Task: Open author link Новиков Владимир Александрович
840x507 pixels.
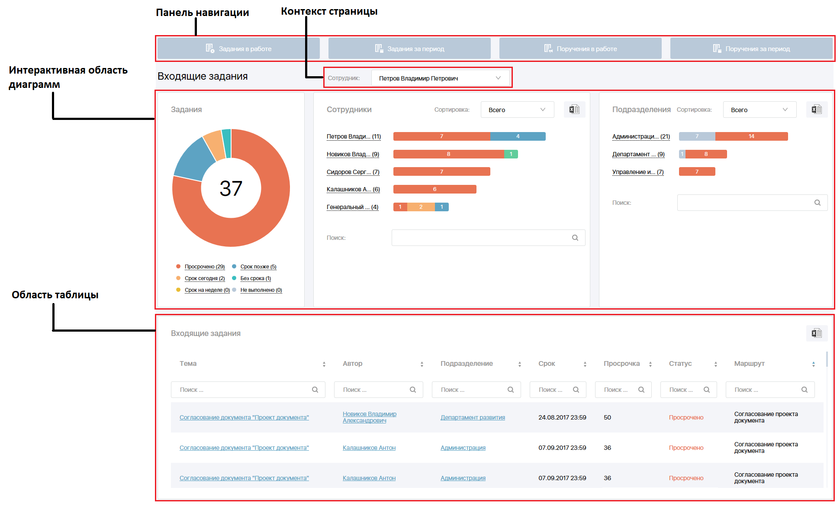Action: tap(370, 417)
